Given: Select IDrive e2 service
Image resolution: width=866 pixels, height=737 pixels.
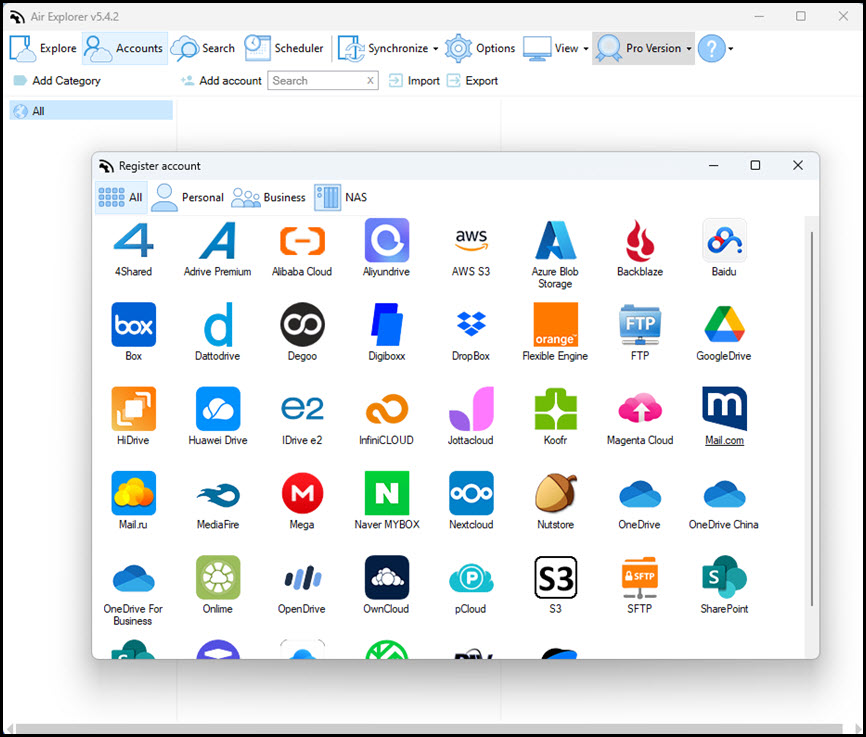Looking at the screenshot, I should [302, 409].
